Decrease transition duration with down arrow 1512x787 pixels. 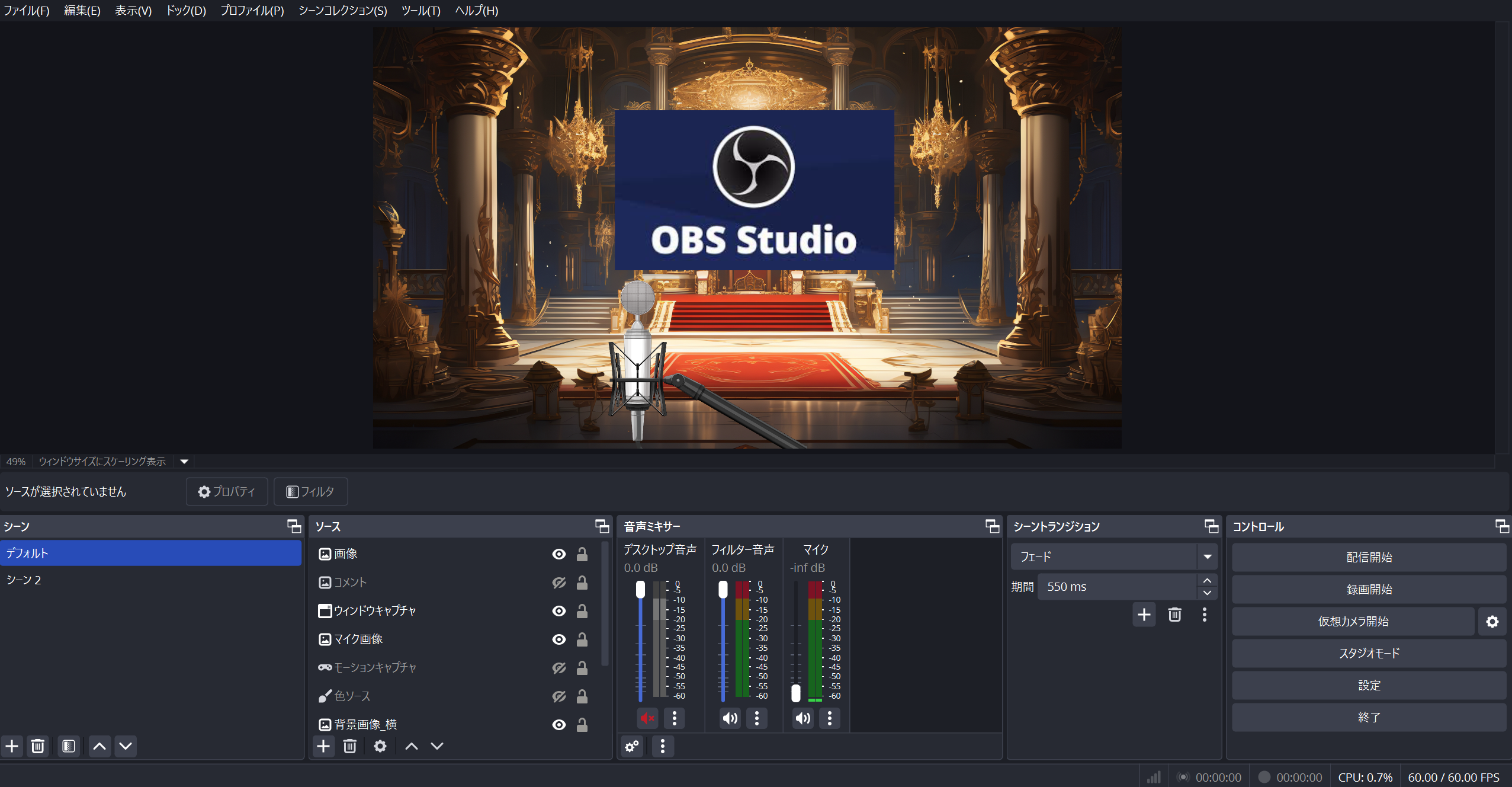click(1207, 593)
